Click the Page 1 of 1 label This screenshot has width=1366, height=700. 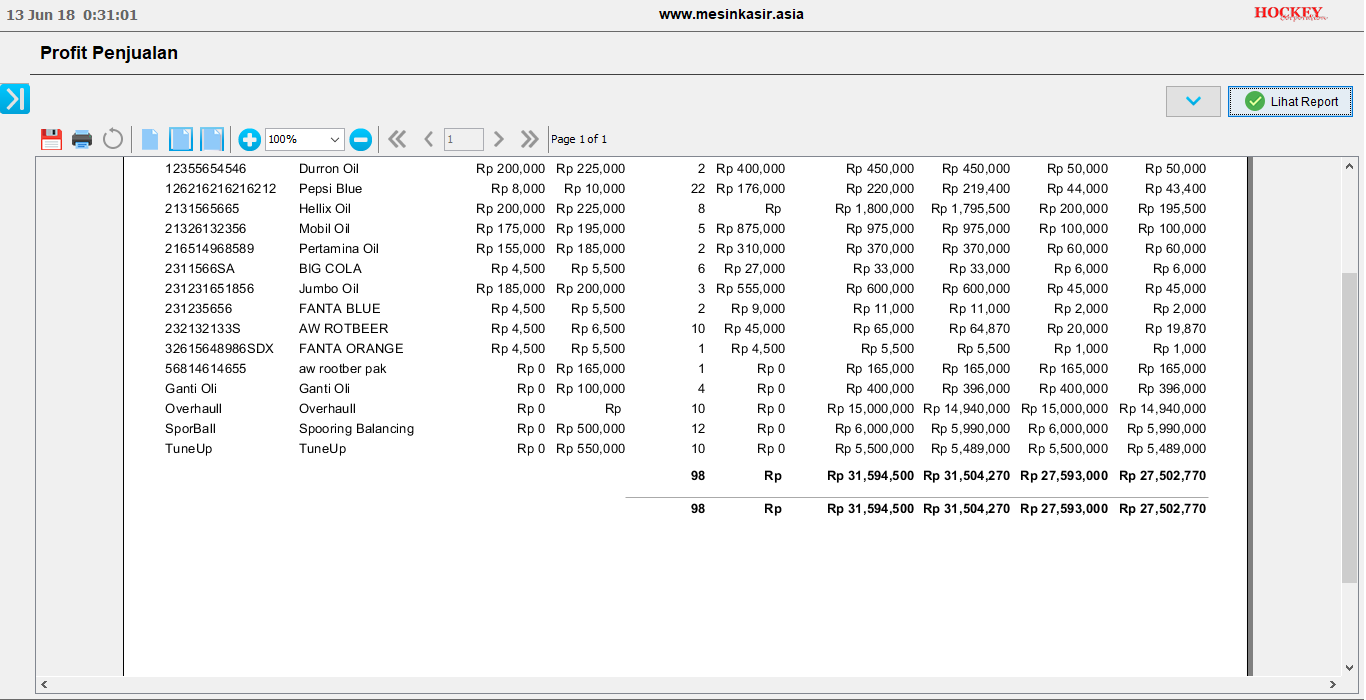tap(579, 139)
